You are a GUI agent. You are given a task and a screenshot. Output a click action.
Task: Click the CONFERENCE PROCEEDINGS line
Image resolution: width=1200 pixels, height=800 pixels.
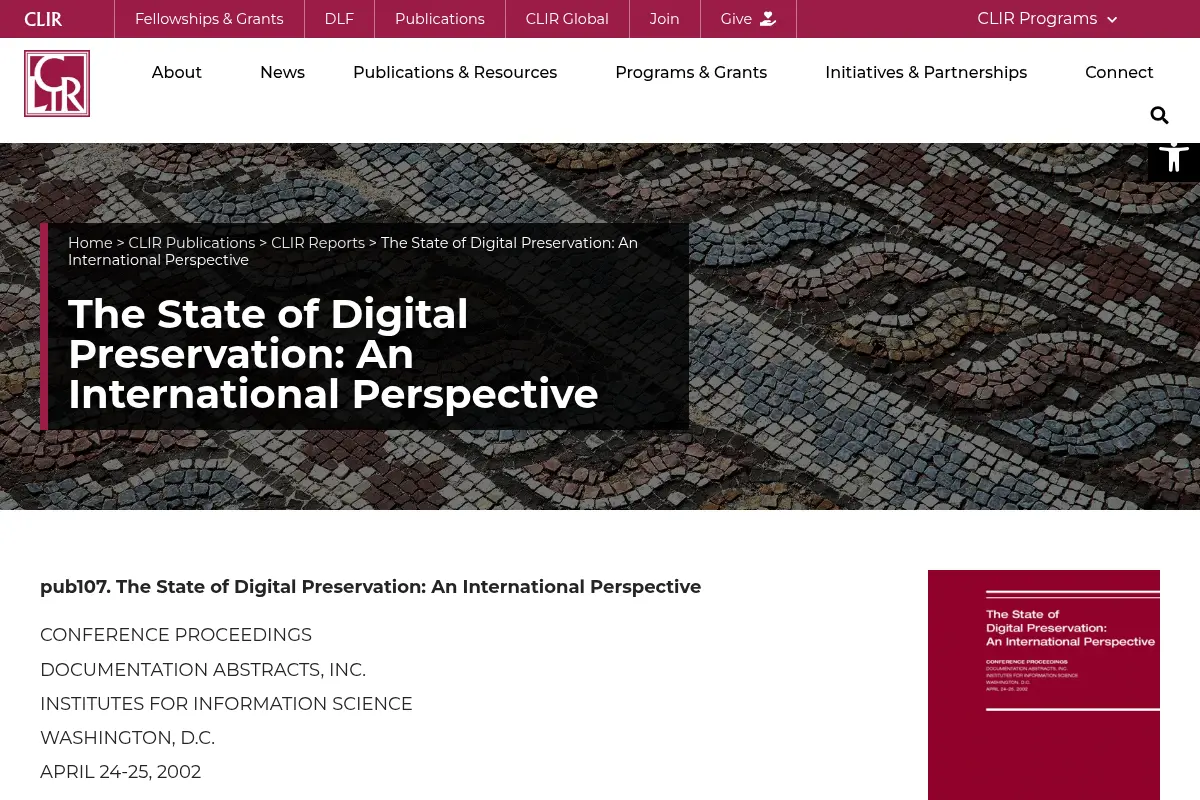[176, 635]
